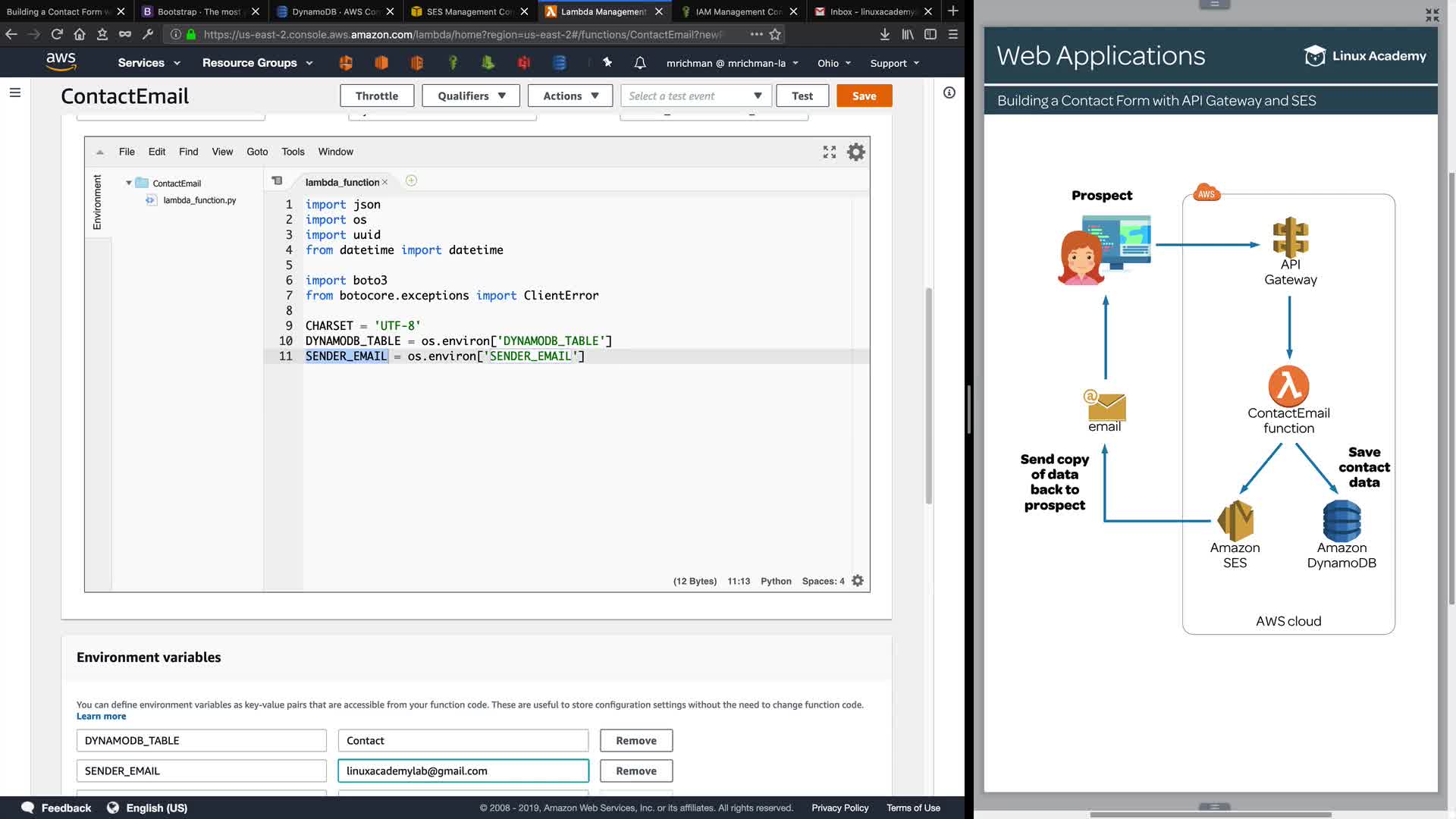
Task: Toggle fullscreen editor mode icon
Action: click(830, 152)
